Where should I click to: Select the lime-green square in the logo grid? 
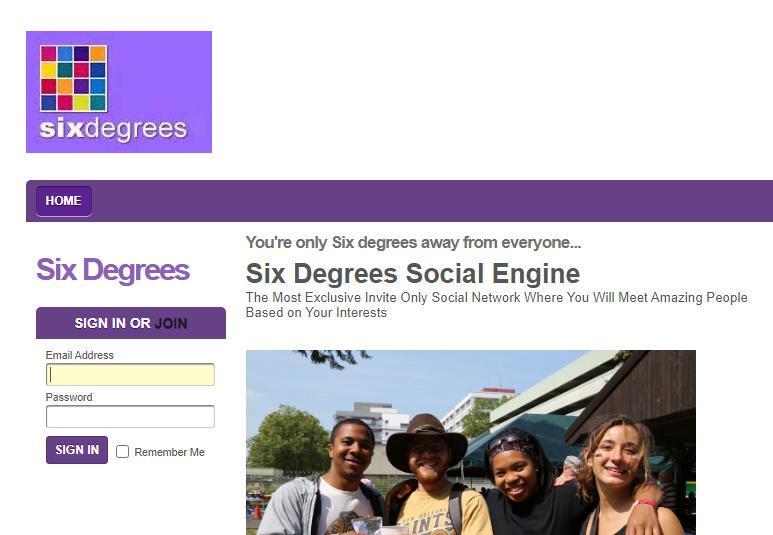click(x=81, y=103)
